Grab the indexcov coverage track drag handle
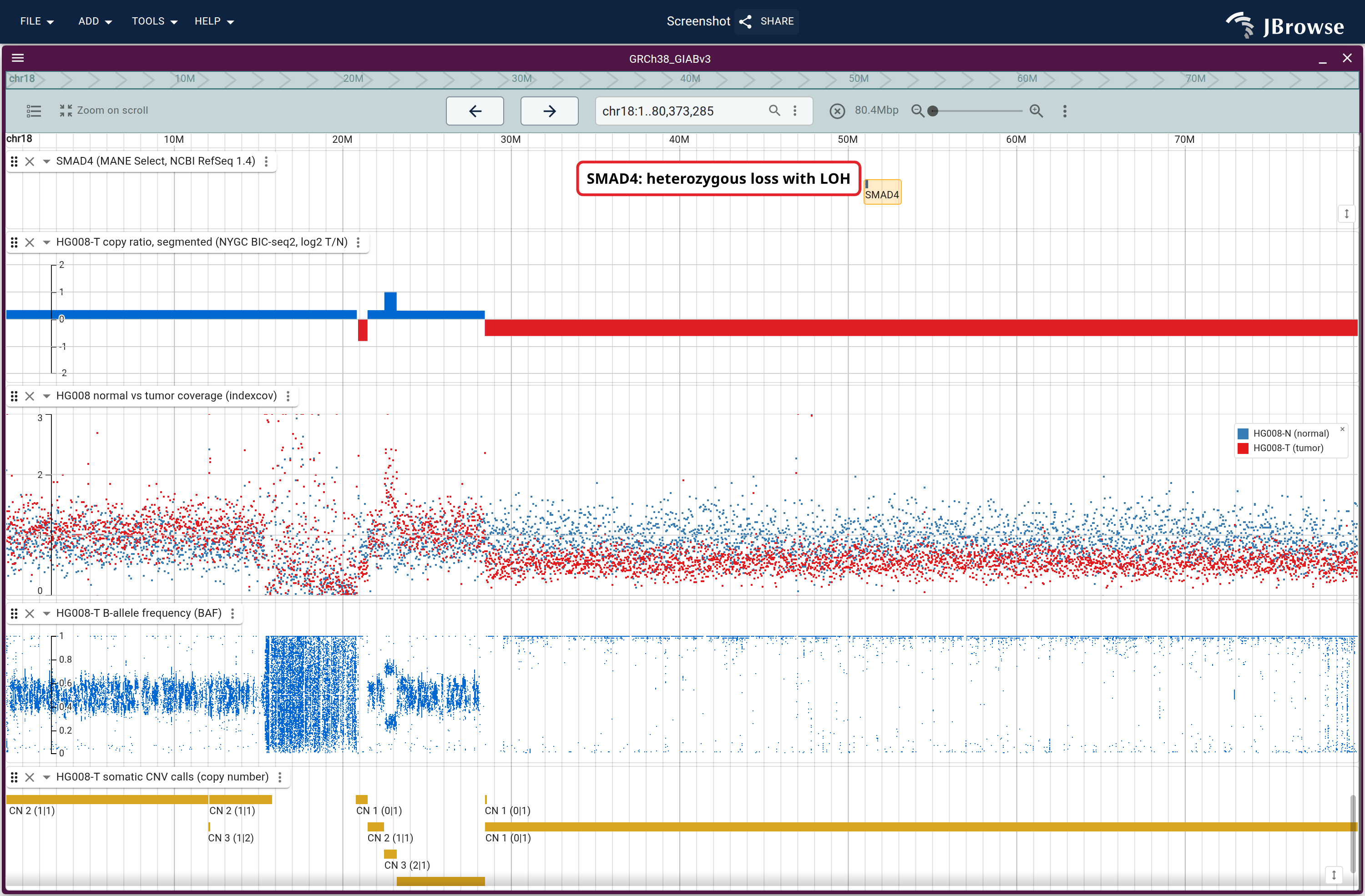This screenshot has width=1365, height=896. tap(15, 396)
